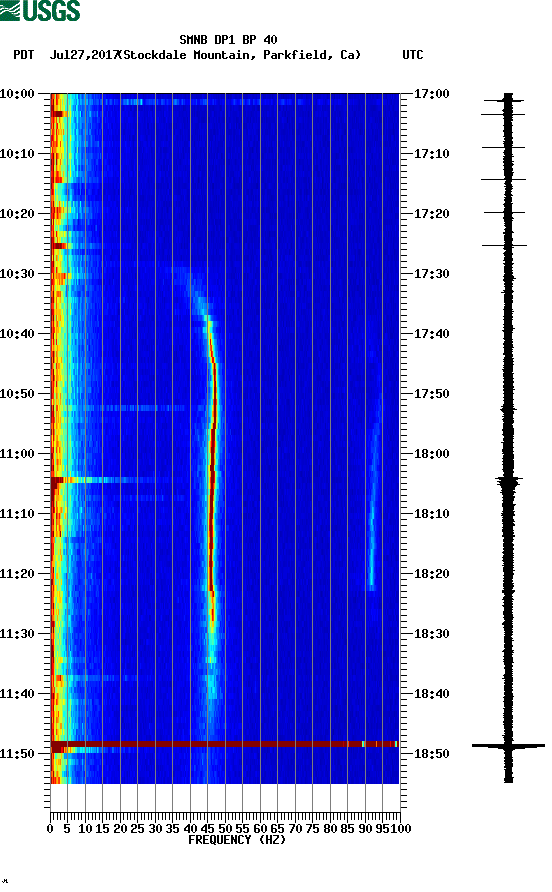Click the '10:30' PDT time label
This screenshot has height=892, width=552.
[x=17, y=274]
